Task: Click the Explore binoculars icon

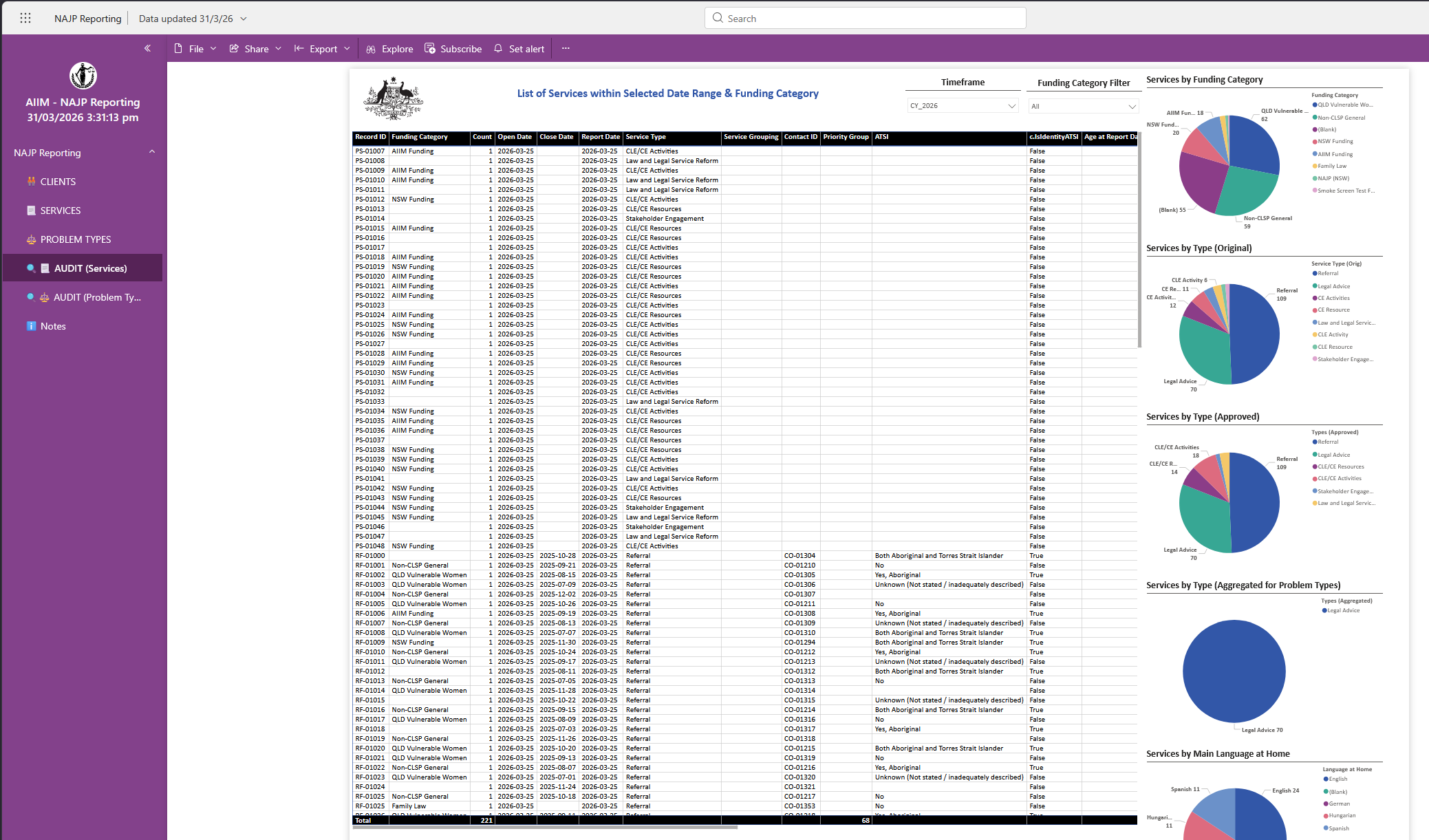Action: (371, 49)
